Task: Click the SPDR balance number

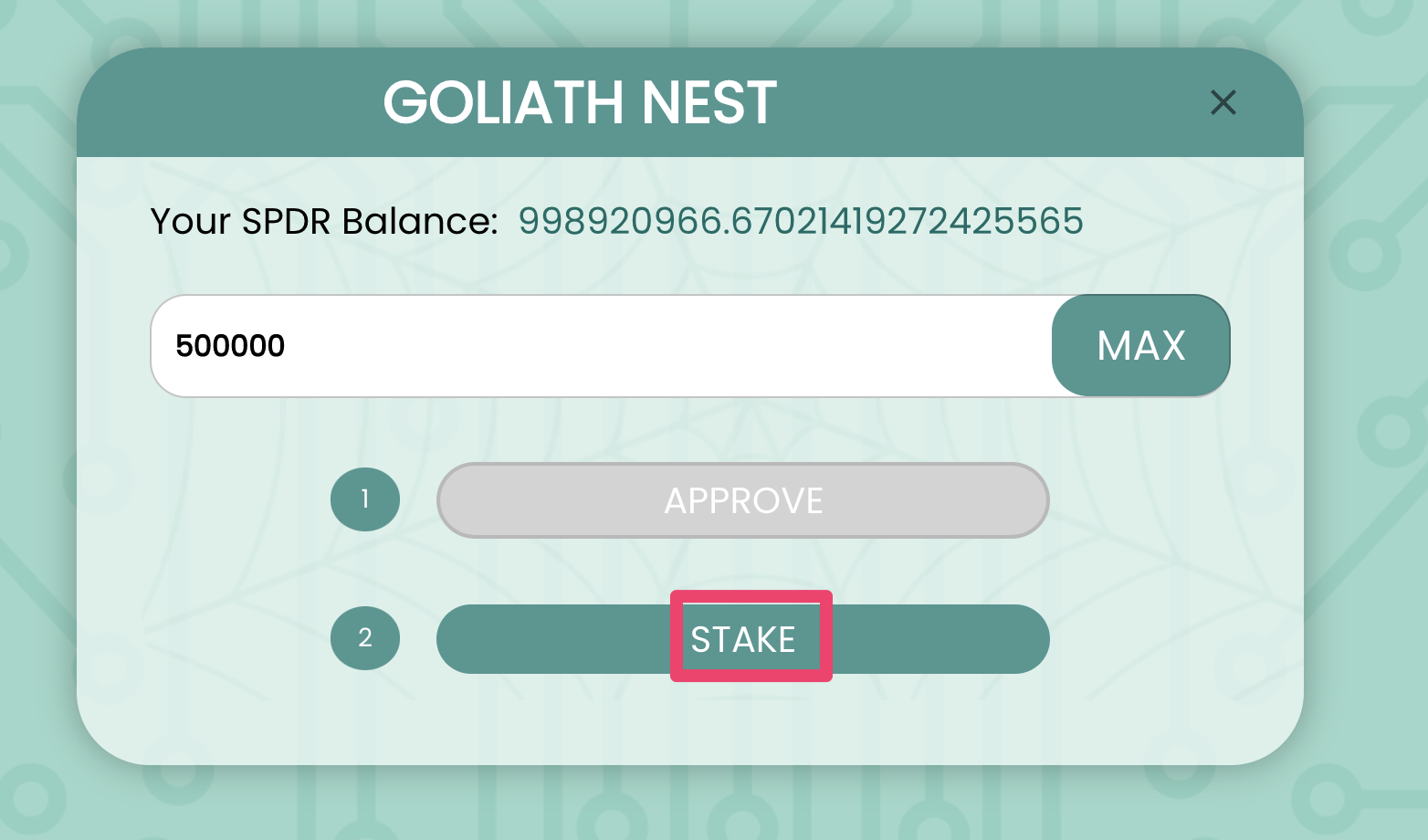Action: (x=800, y=221)
